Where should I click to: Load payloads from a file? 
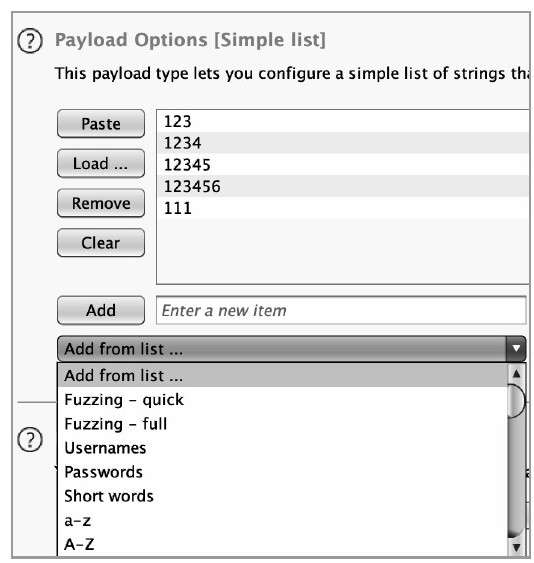[101, 164]
